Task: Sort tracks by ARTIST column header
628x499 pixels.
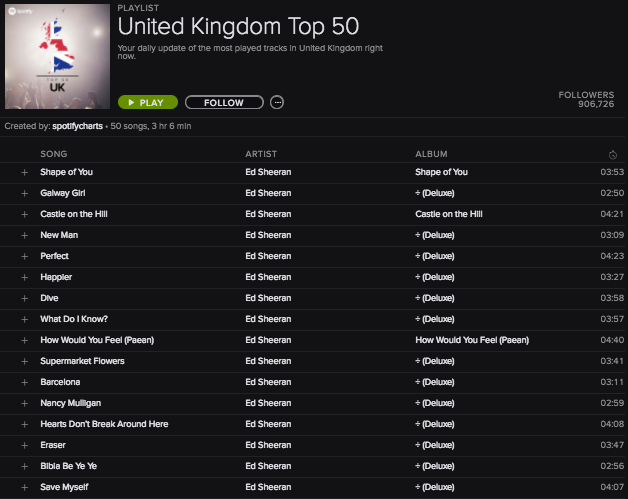Action: pos(261,154)
